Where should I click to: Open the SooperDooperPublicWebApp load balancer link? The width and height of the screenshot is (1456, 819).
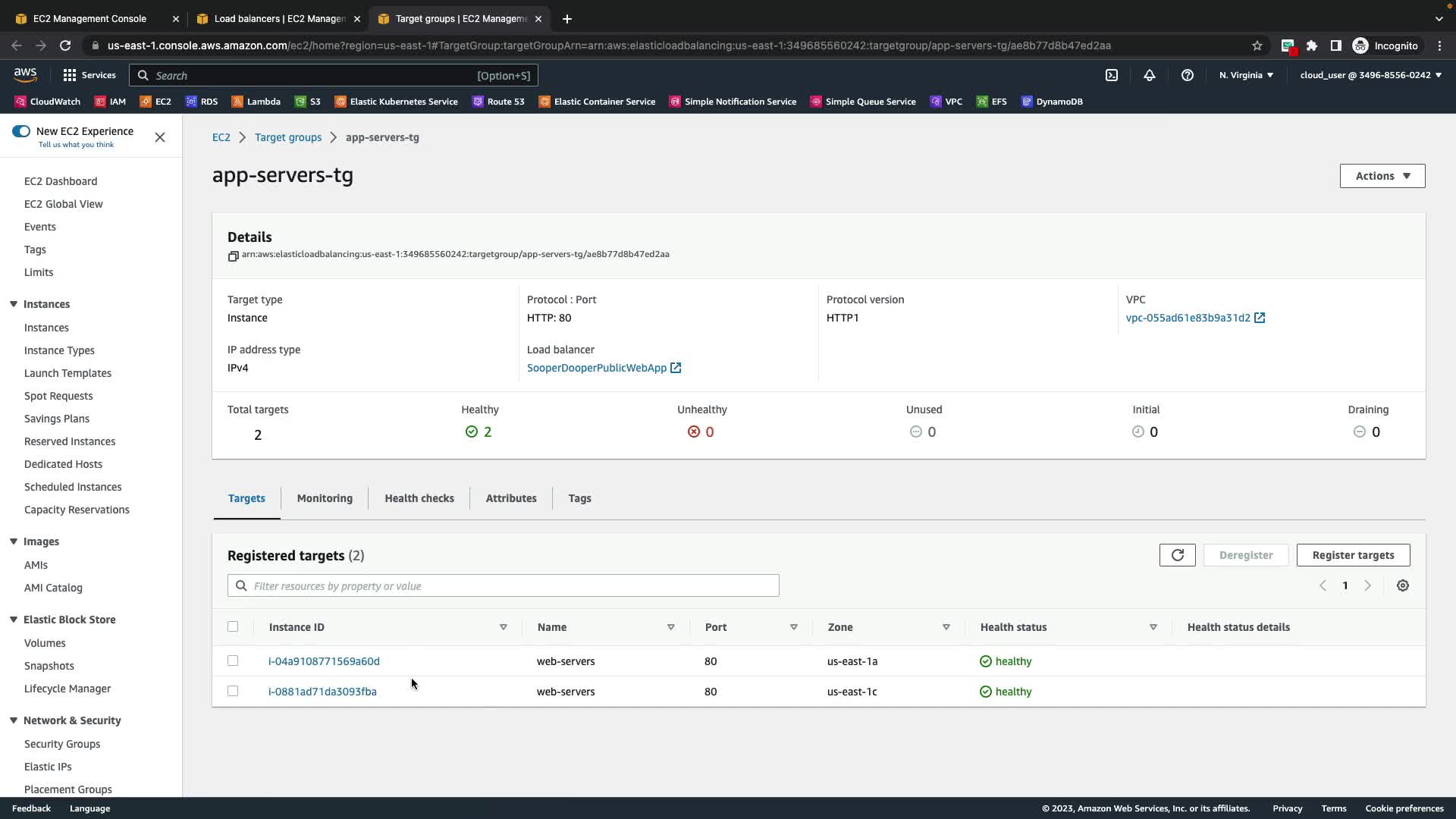coord(597,368)
